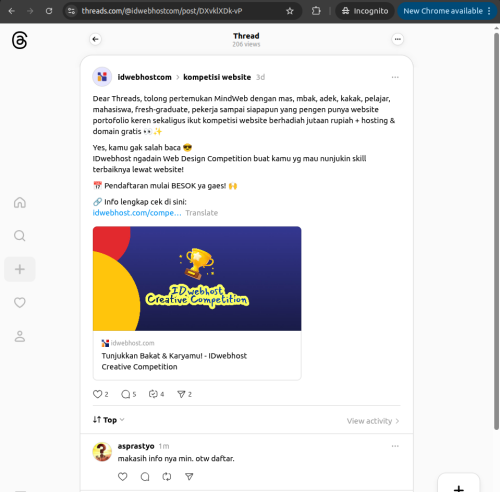Open asprastyo username link
Image resolution: width=500 pixels, height=492 pixels.
coord(136,446)
